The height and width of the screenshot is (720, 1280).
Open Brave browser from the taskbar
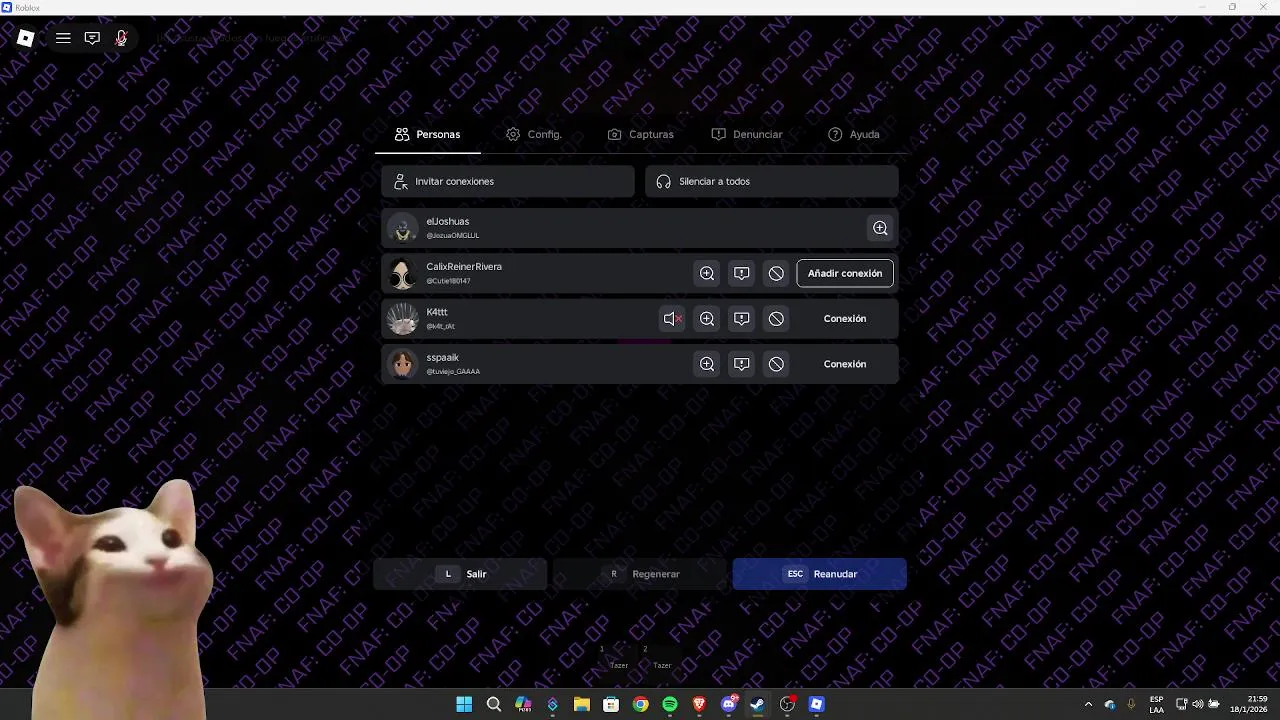[699, 704]
